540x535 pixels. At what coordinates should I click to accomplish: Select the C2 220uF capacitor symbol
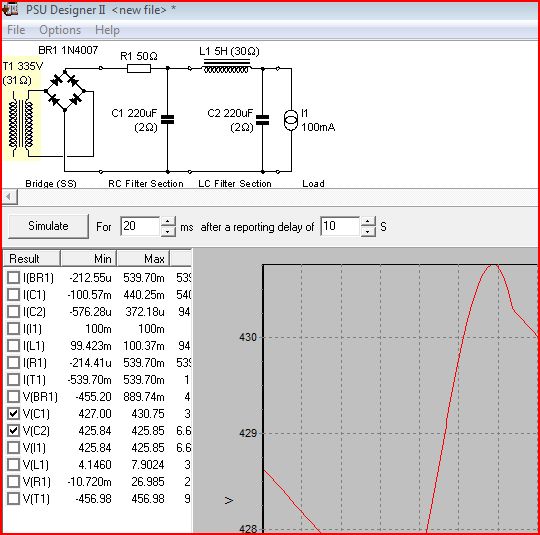(x=262, y=120)
